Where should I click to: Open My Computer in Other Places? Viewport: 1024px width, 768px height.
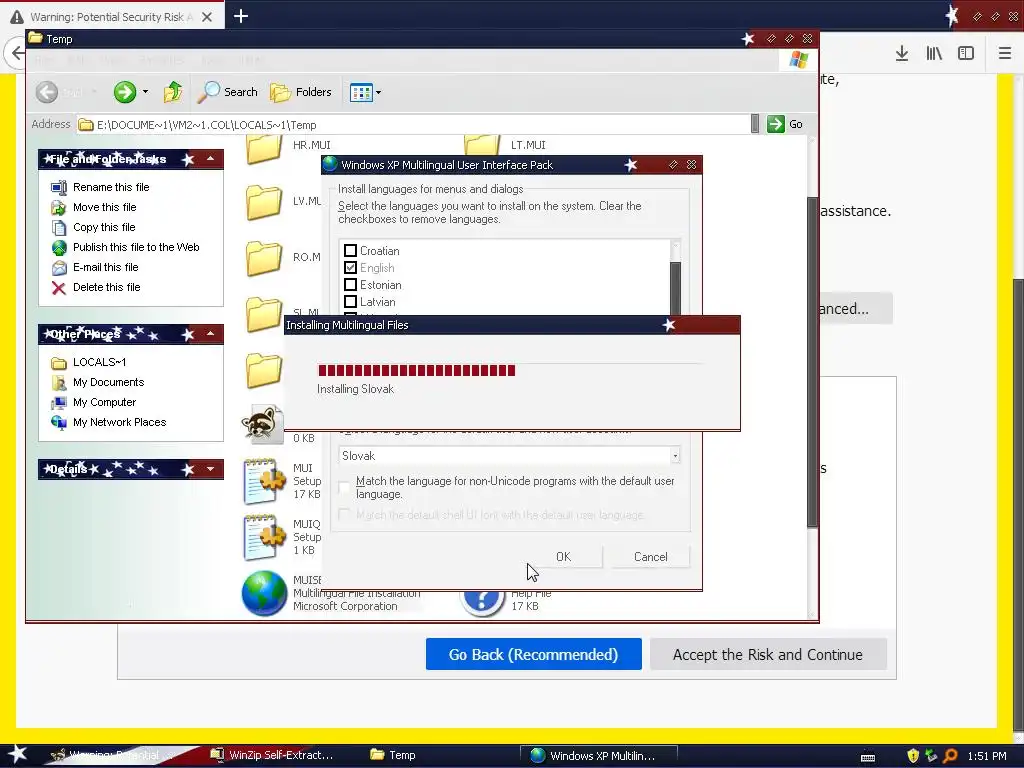coord(104,402)
